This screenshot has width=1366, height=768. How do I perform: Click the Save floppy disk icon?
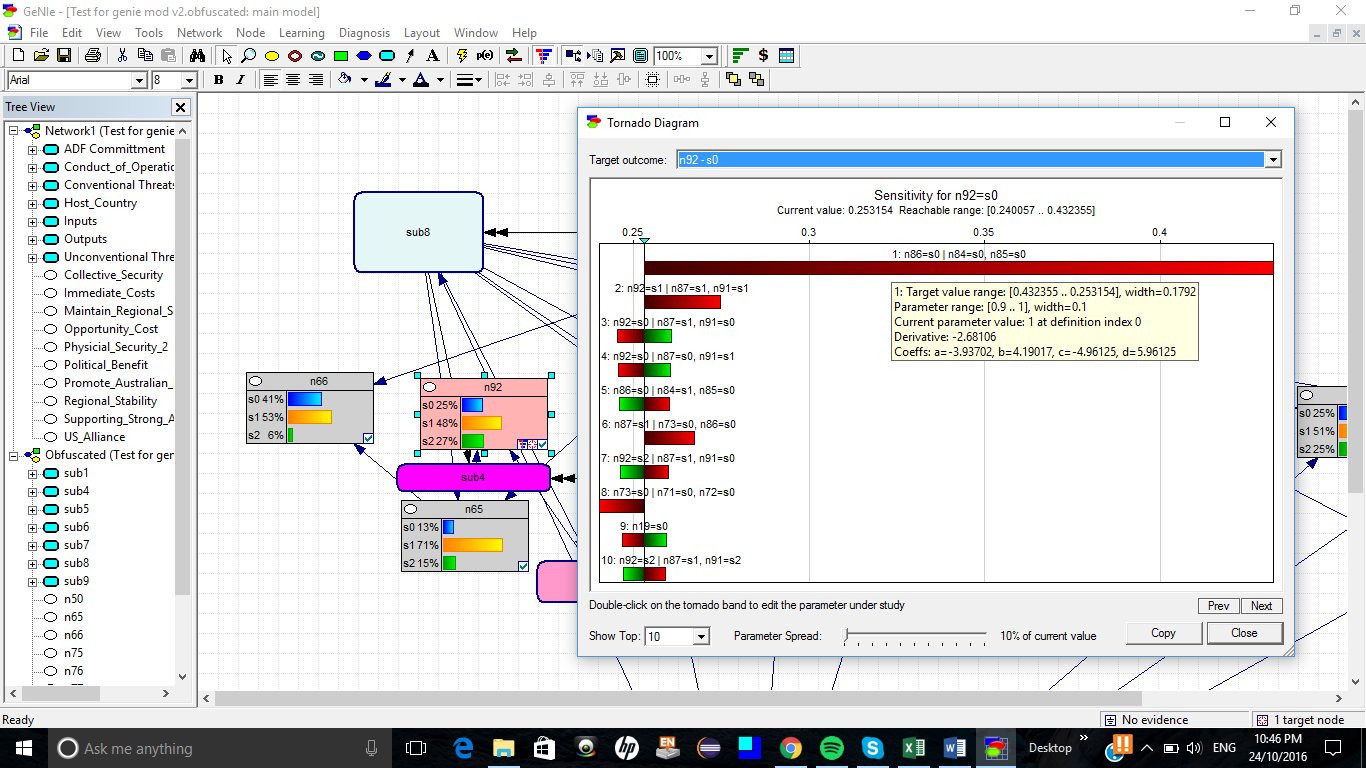coord(63,56)
